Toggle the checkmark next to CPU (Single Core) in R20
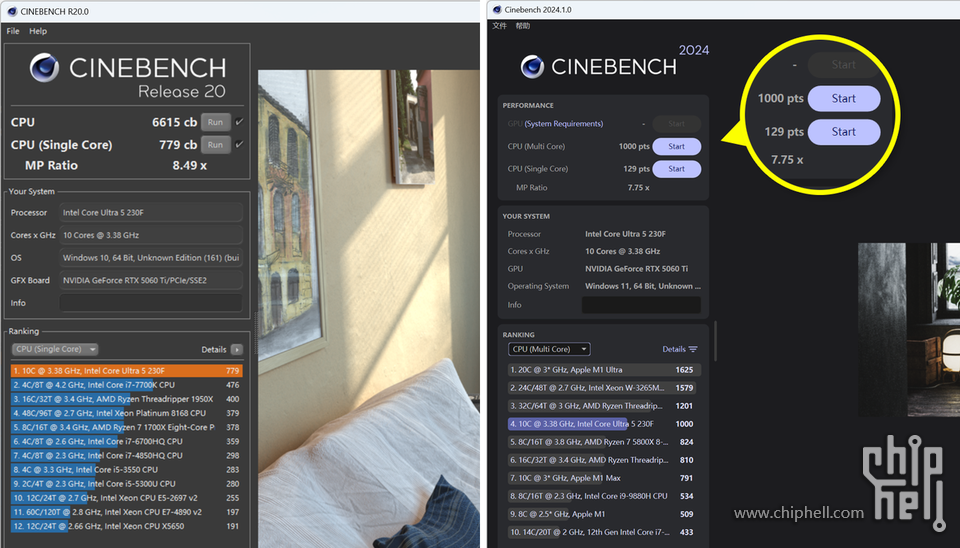The image size is (960, 548). click(x=239, y=145)
